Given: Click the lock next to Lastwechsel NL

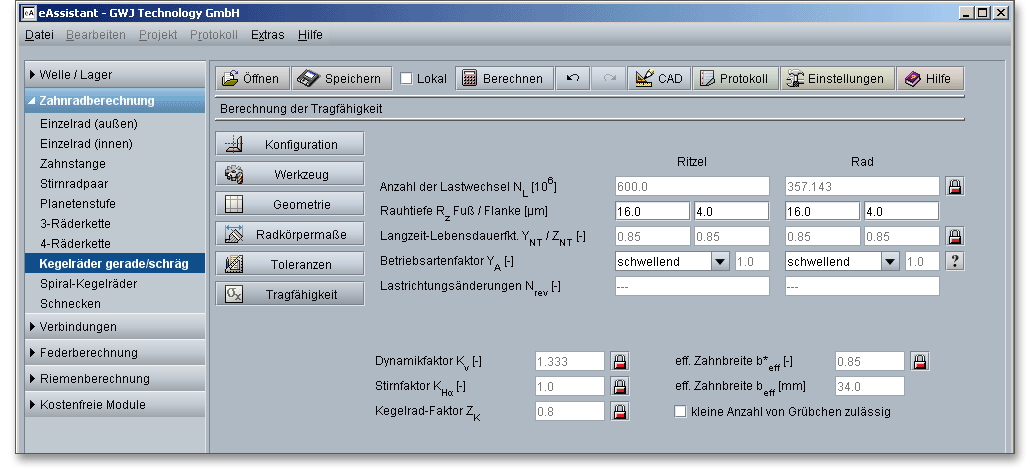Looking at the screenshot, I should [954, 186].
